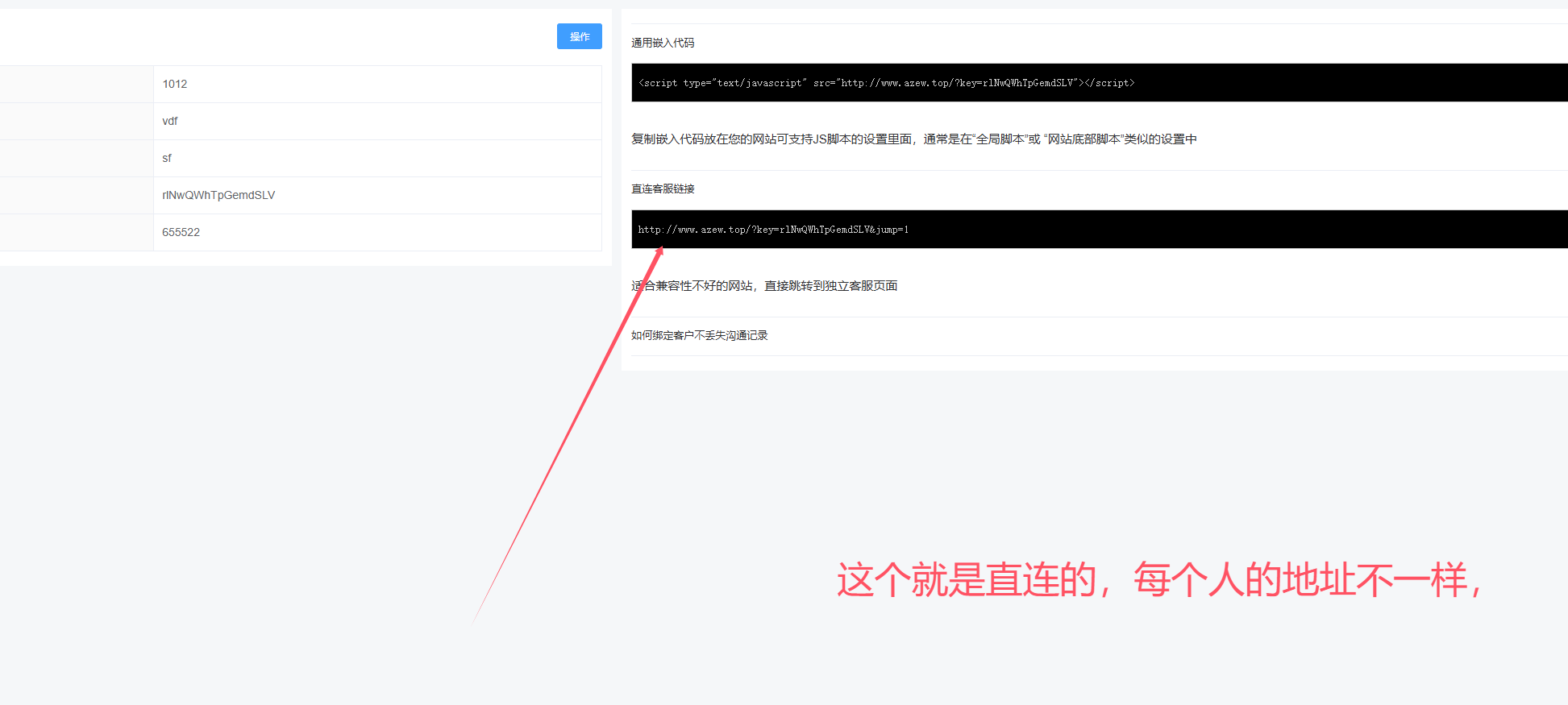Image resolution: width=1568 pixels, height=705 pixels.
Task: Click the 通用嵌入代码 section heading
Action: coord(663,43)
